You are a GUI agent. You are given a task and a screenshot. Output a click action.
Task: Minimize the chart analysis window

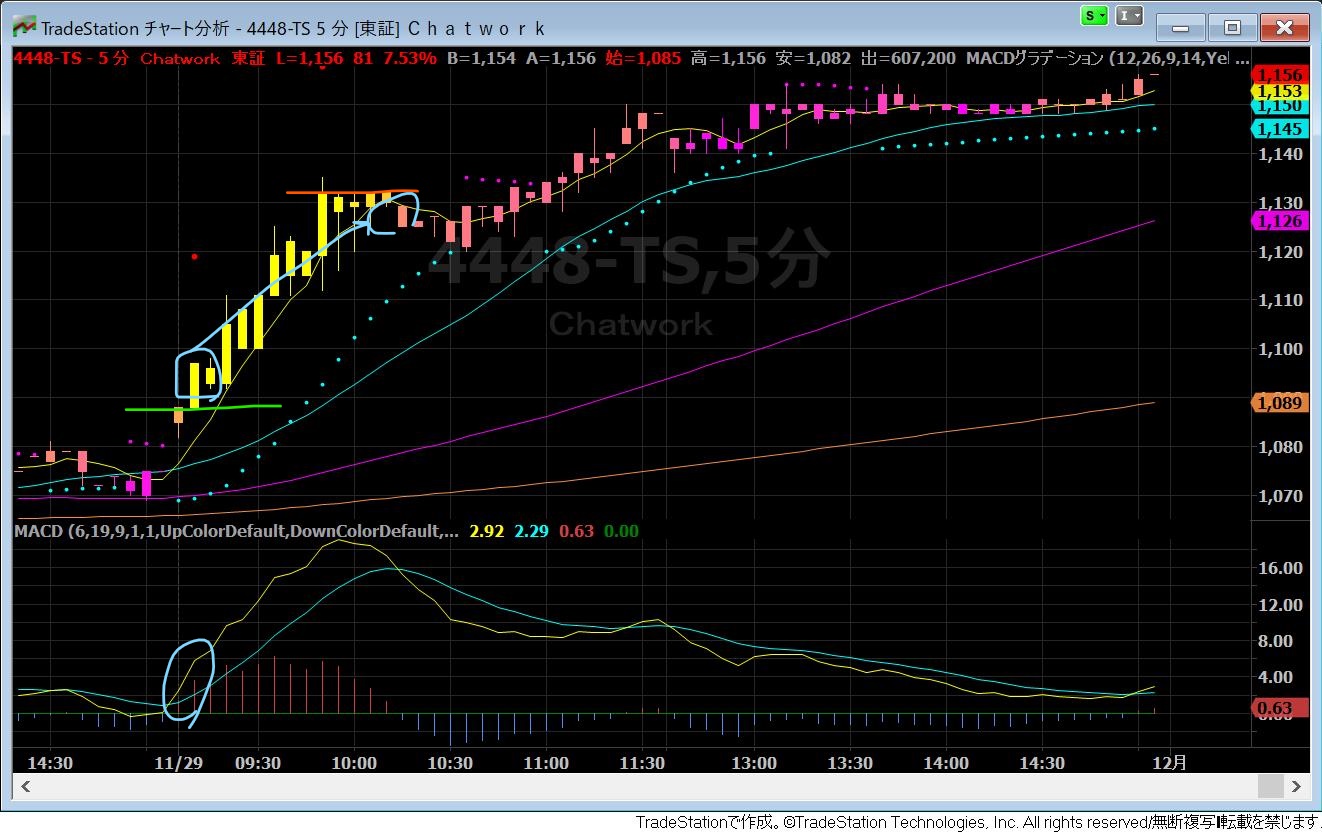[x=1181, y=27]
